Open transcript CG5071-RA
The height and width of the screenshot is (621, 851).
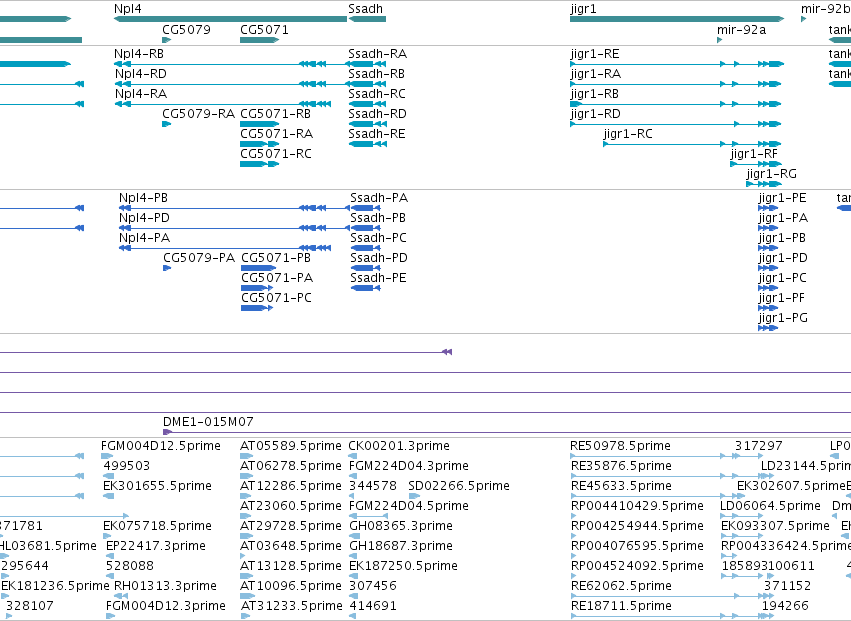point(277,134)
